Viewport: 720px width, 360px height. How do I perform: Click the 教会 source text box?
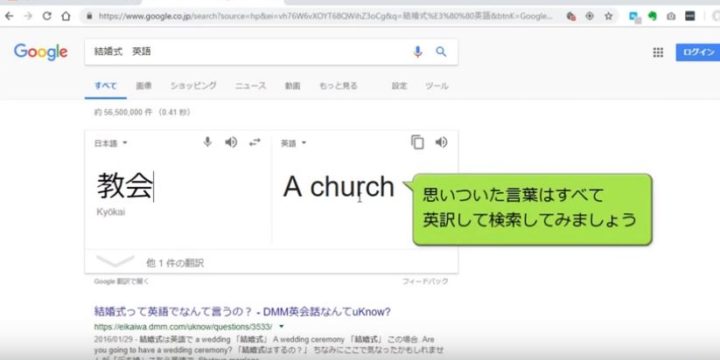pyautogui.click(x=125, y=186)
